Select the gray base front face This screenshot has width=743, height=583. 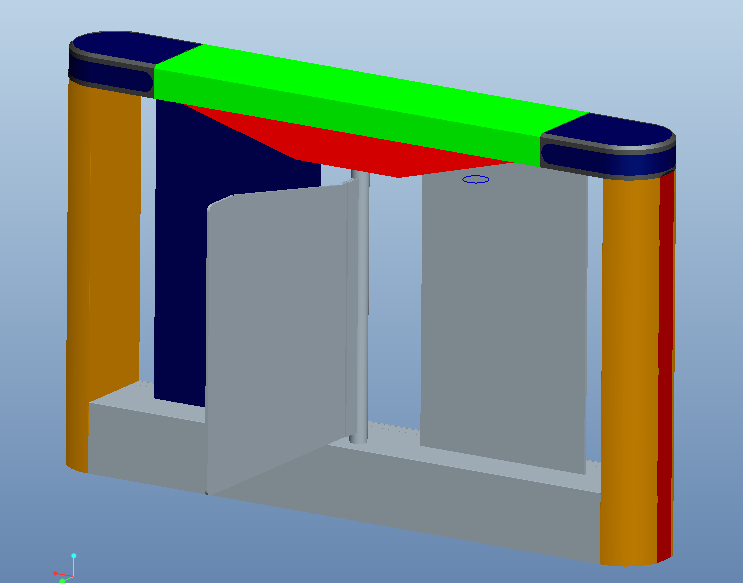403,512
